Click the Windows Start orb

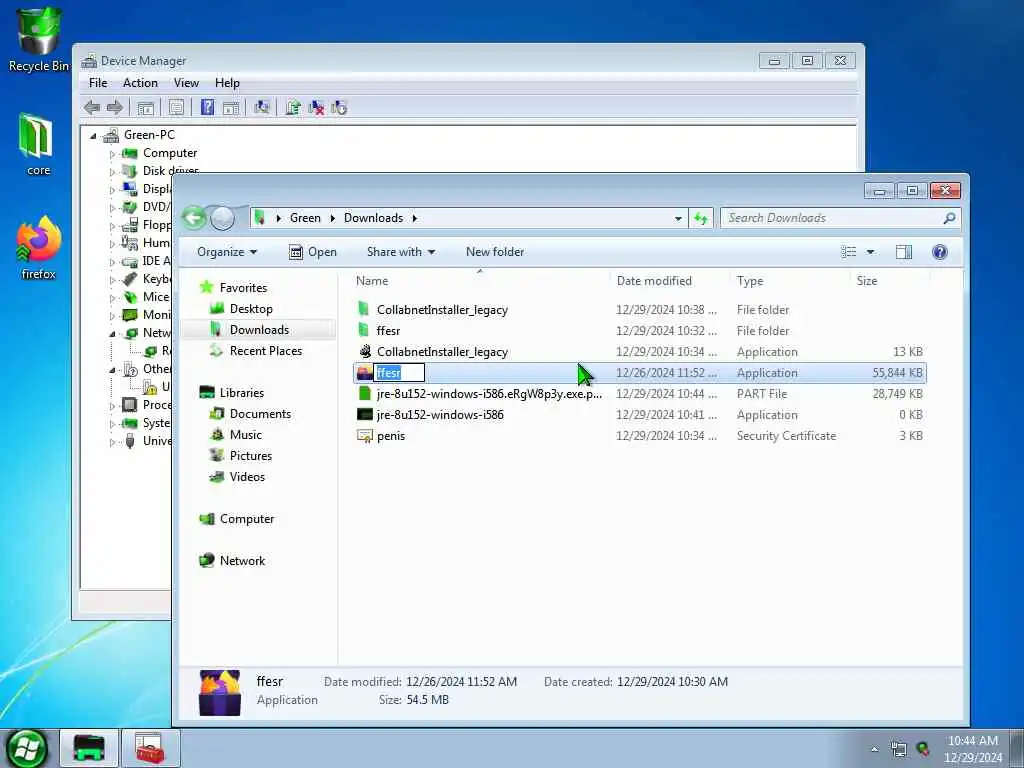click(26, 748)
